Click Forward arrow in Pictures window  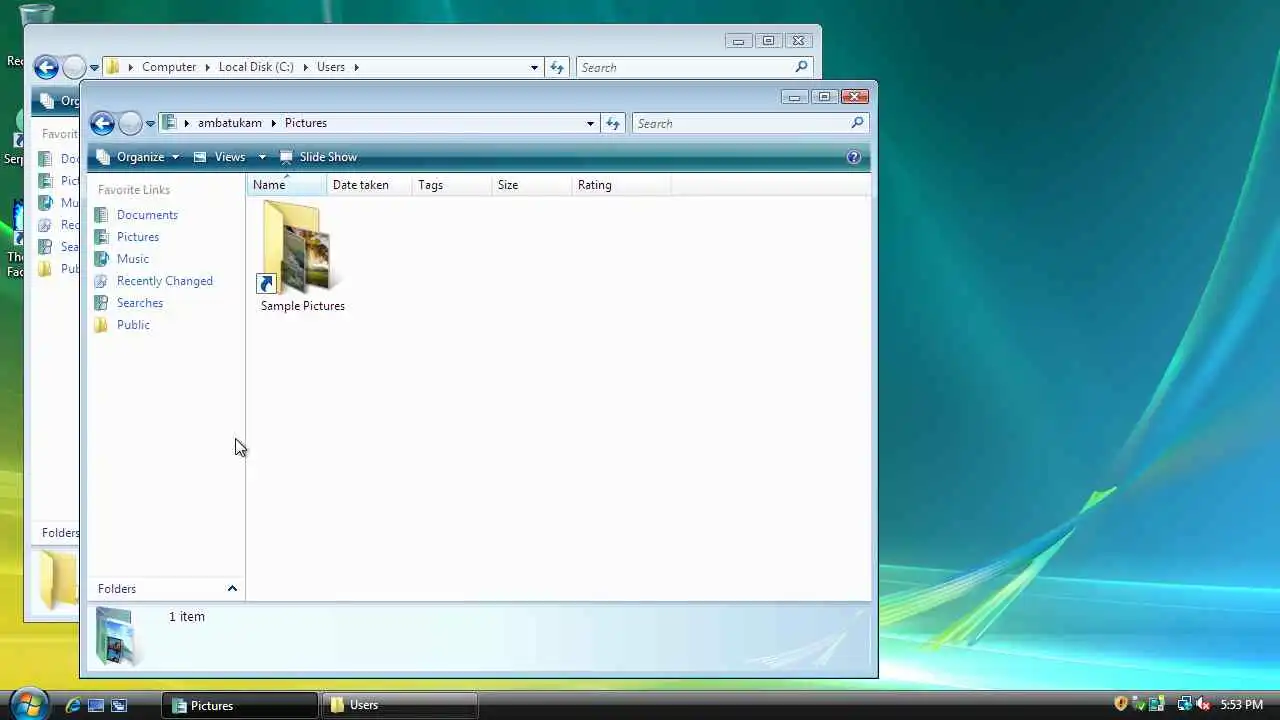click(130, 123)
